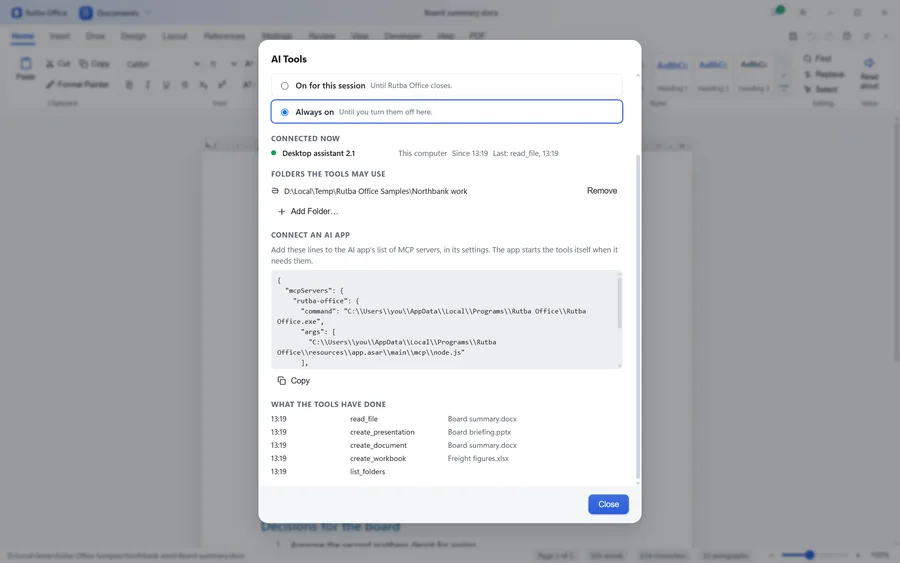Toggle bold formatting in the ribbon
Screen dimensions: 900x563
129,85
